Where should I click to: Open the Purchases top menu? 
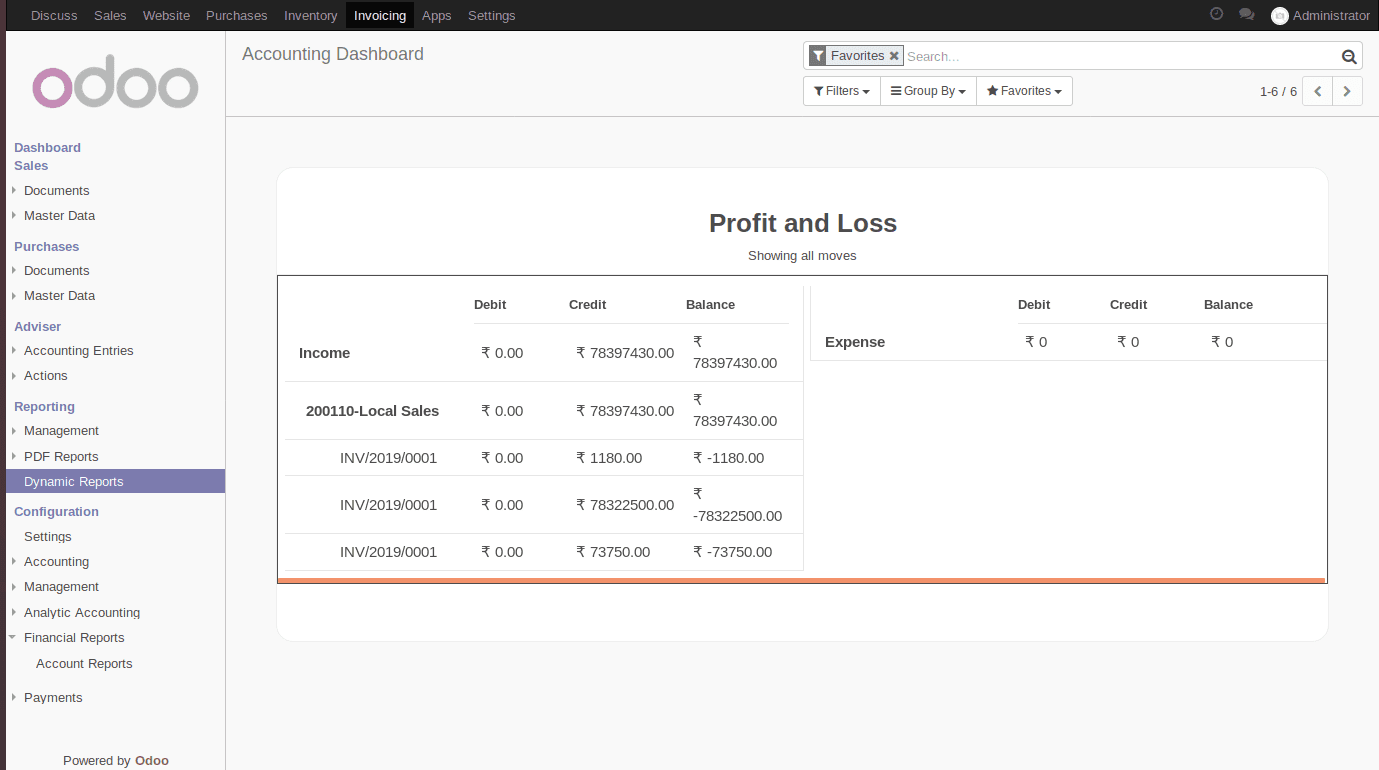[237, 15]
